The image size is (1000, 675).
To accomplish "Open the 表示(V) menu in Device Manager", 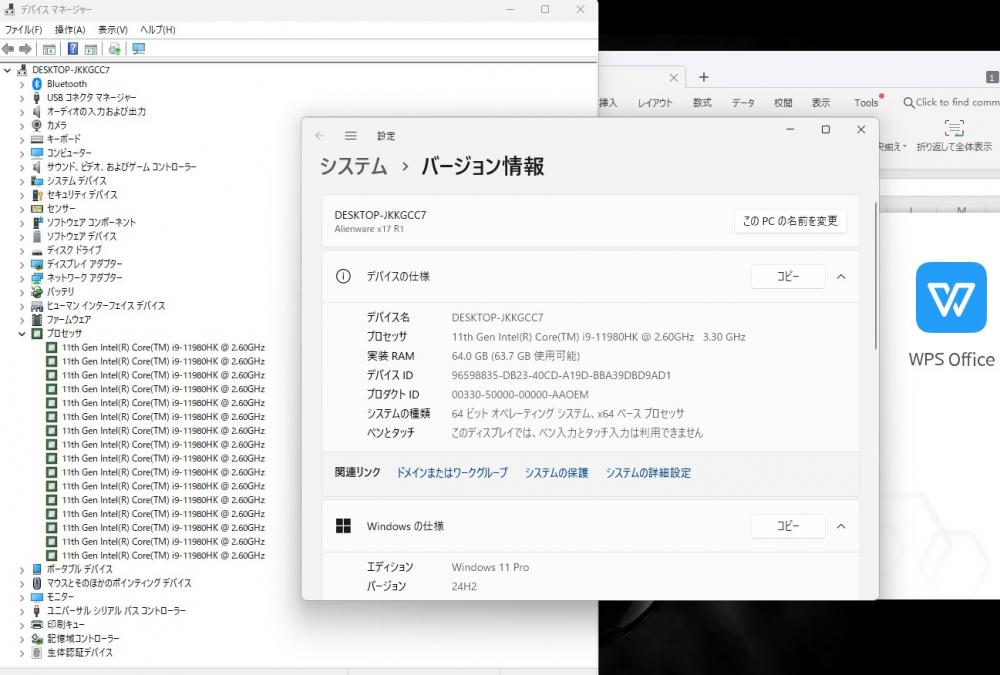I will point(112,30).
